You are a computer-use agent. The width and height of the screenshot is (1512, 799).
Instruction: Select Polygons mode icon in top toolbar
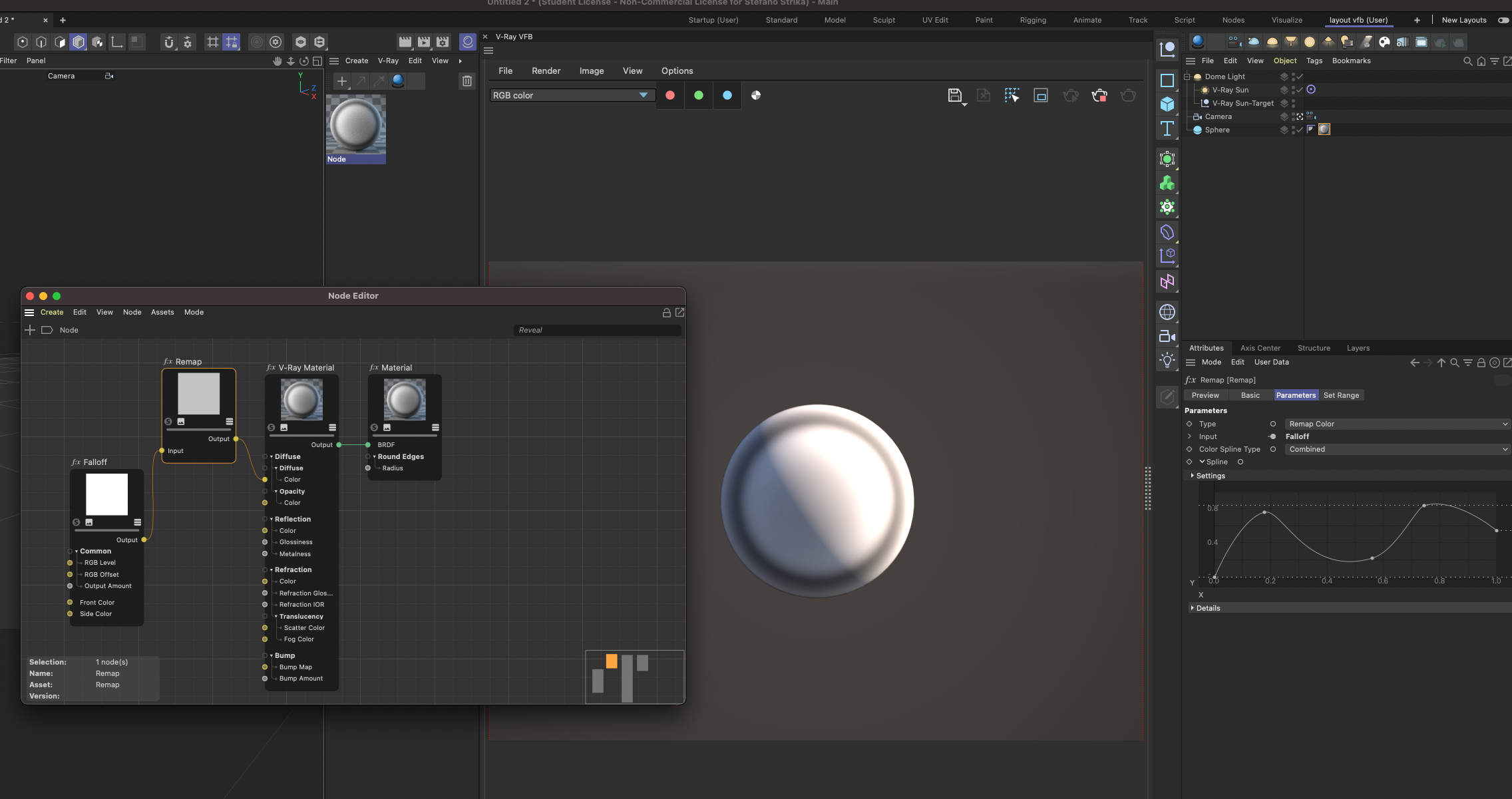pos(60,42)
